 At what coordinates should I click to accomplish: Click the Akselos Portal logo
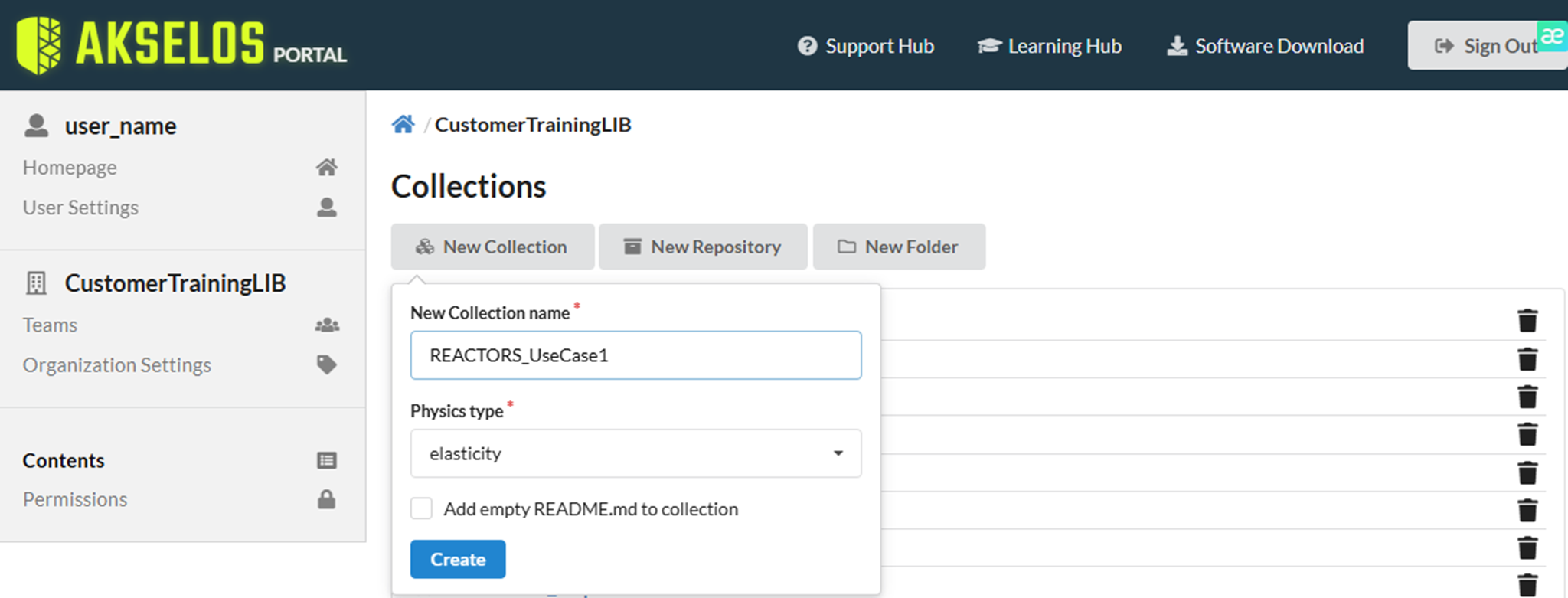(181, 44)
